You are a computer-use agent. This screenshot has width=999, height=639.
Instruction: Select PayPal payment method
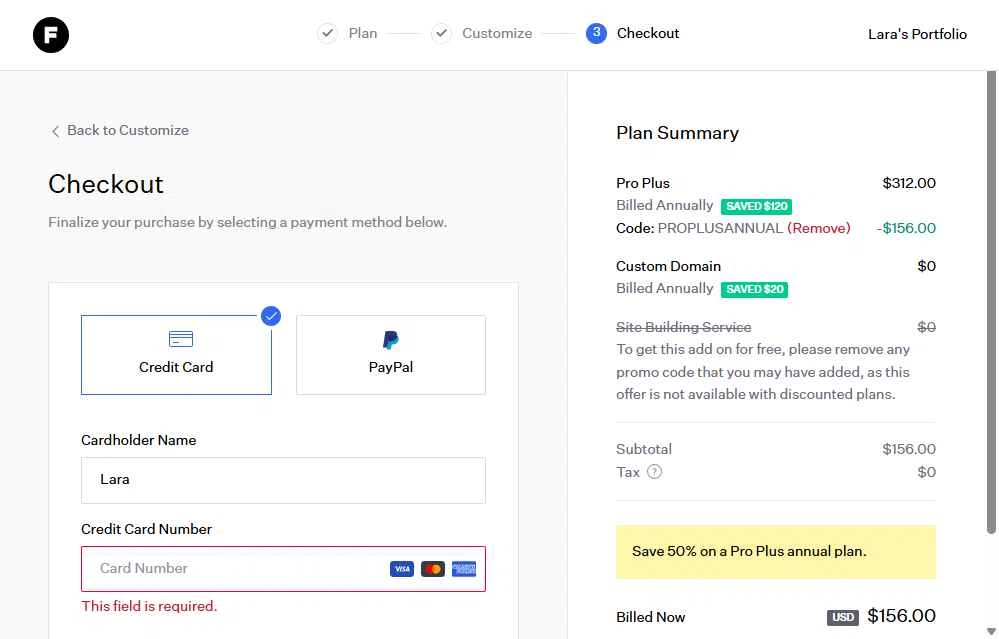coord(391,355)
